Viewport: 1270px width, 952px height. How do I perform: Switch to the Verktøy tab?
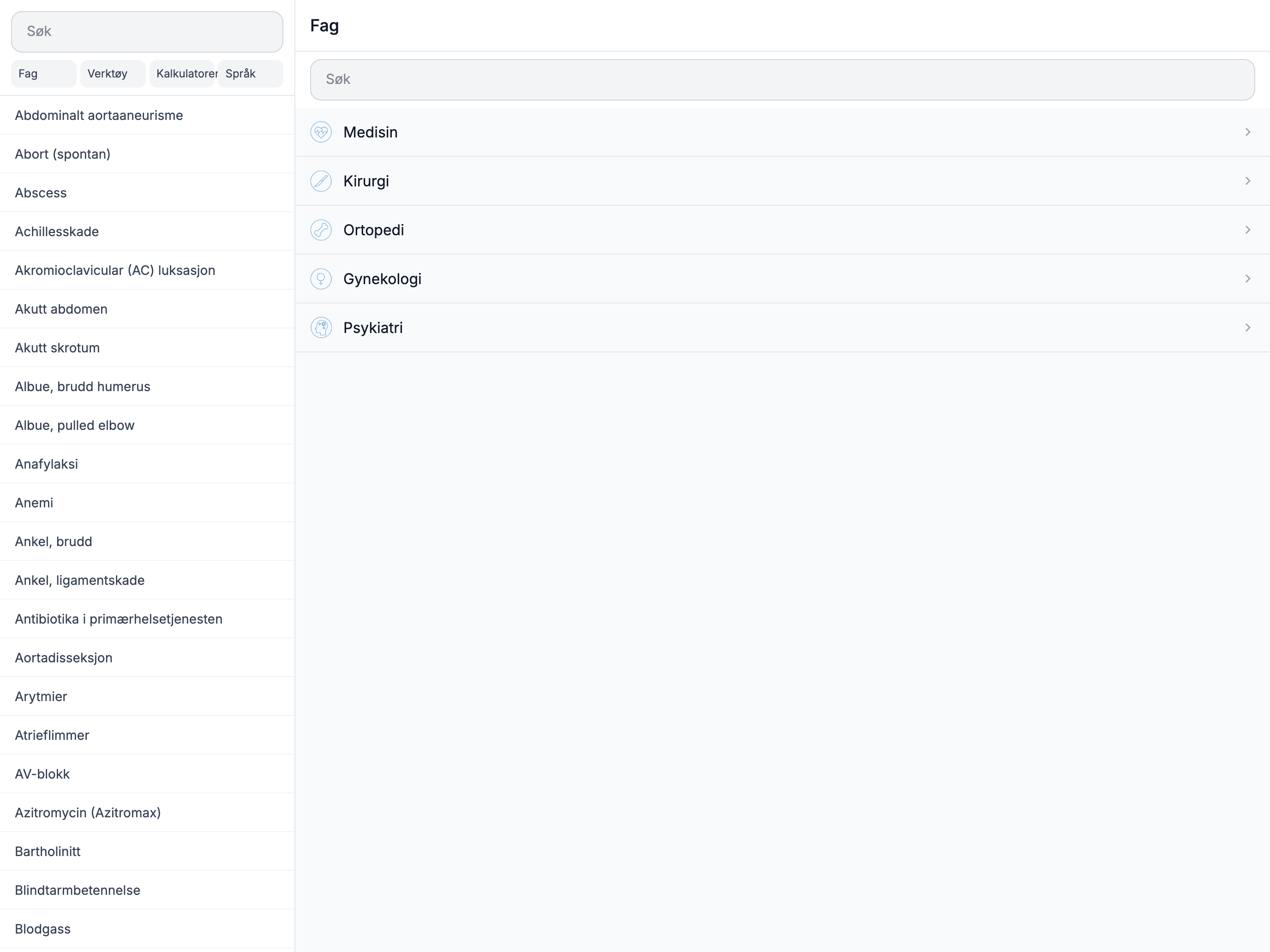tap(113, 73)
